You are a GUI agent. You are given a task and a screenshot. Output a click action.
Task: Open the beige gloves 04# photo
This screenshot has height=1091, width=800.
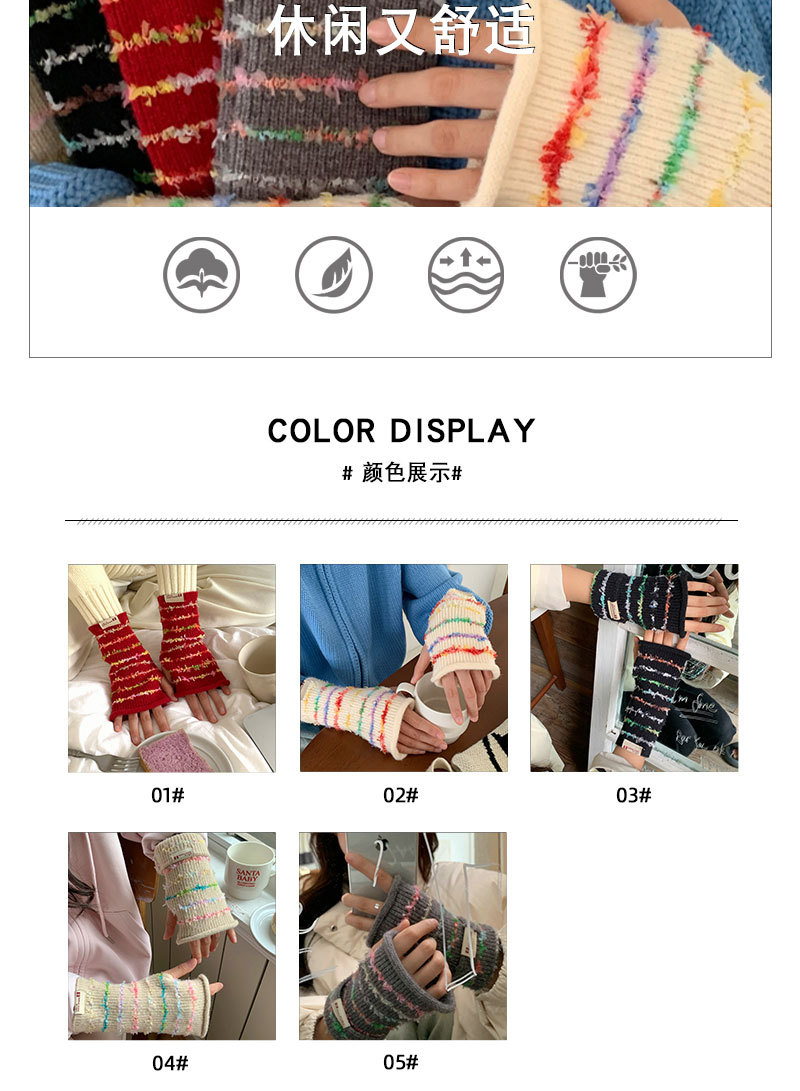pos(172,936)
